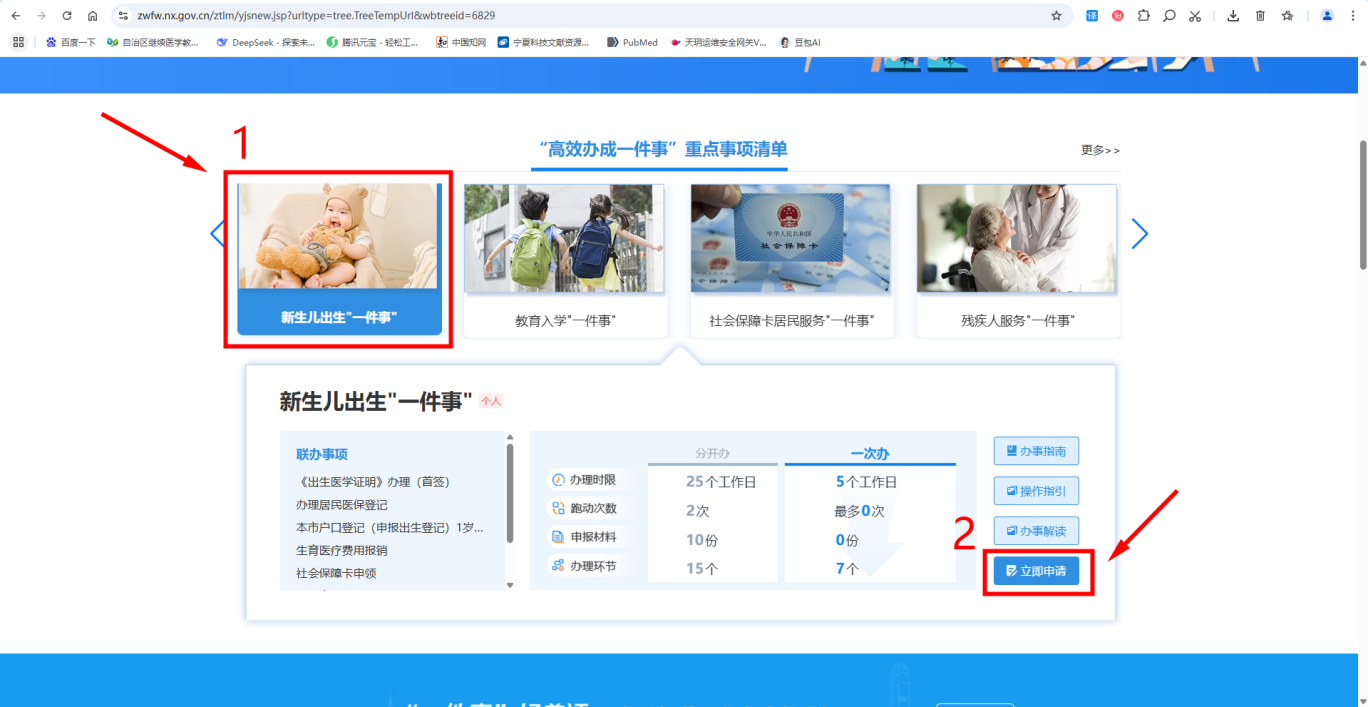Viewport: 1368px width, 707px height.
Task: Select the 教育入学"一件事" card
Action: point(565,261)
